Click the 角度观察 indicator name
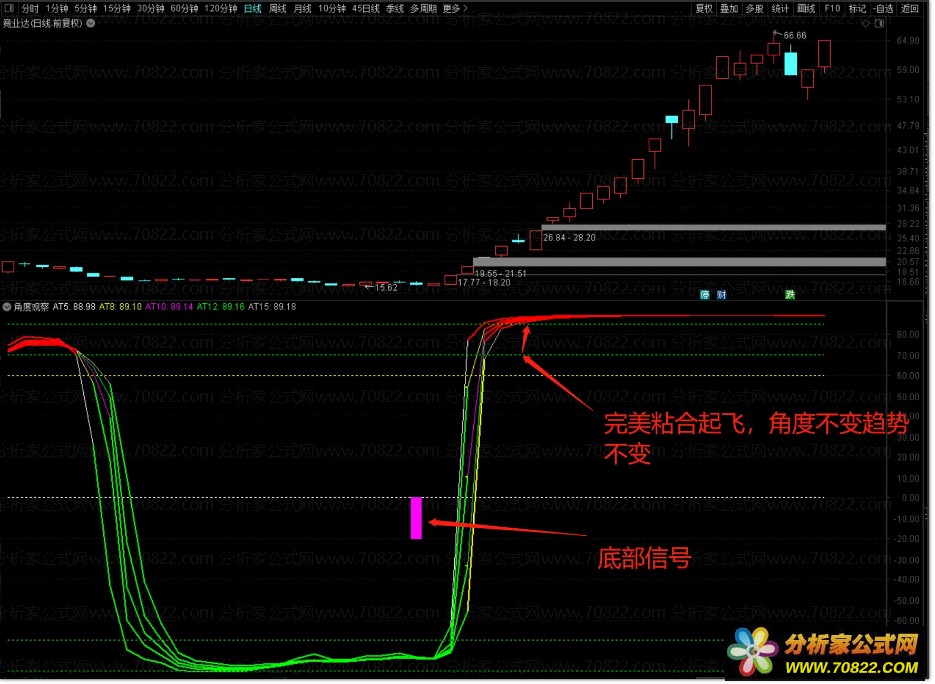Screen dimensions: 935x684 point(31,307)
